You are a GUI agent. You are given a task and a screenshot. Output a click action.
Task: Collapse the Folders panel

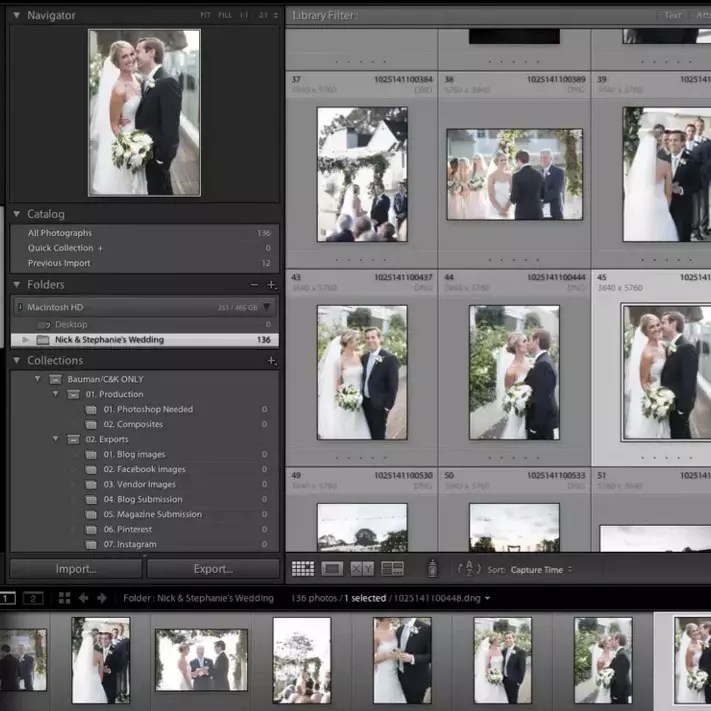(17, 284)
